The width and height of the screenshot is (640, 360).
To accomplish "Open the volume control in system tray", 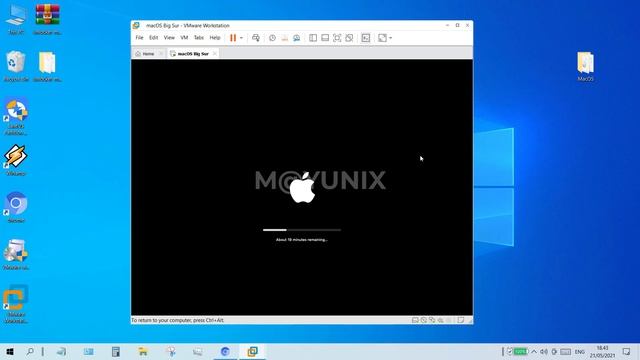I will [x=544, y=351].
